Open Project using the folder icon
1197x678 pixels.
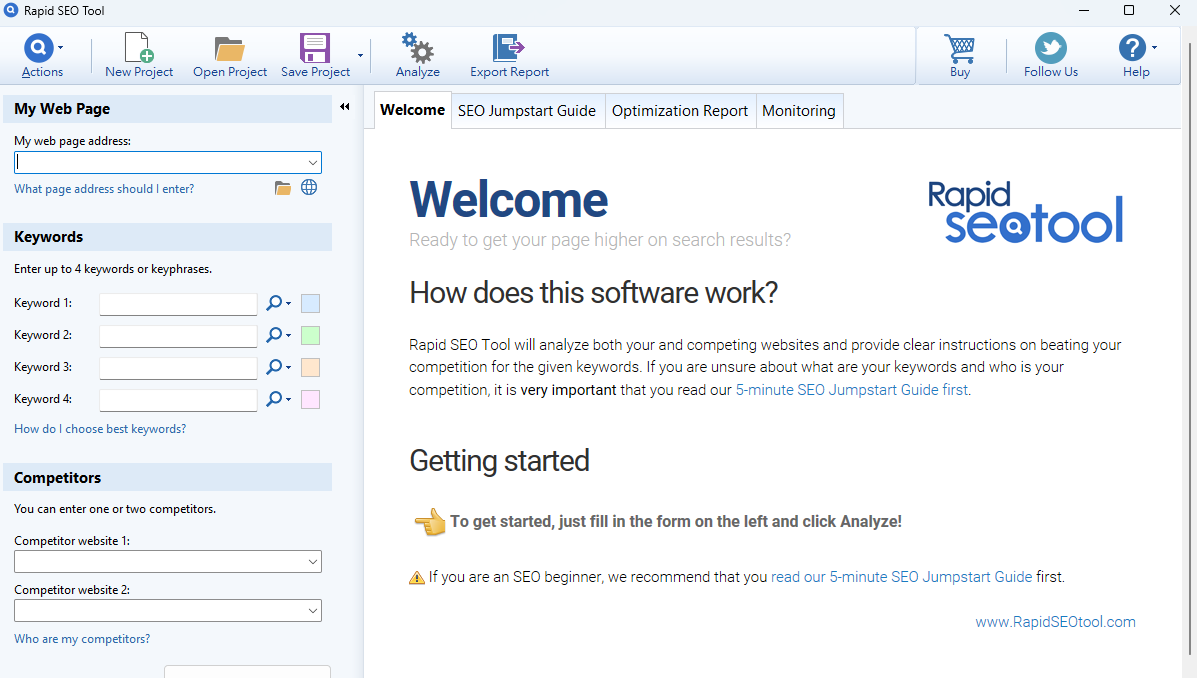[230, 48]
